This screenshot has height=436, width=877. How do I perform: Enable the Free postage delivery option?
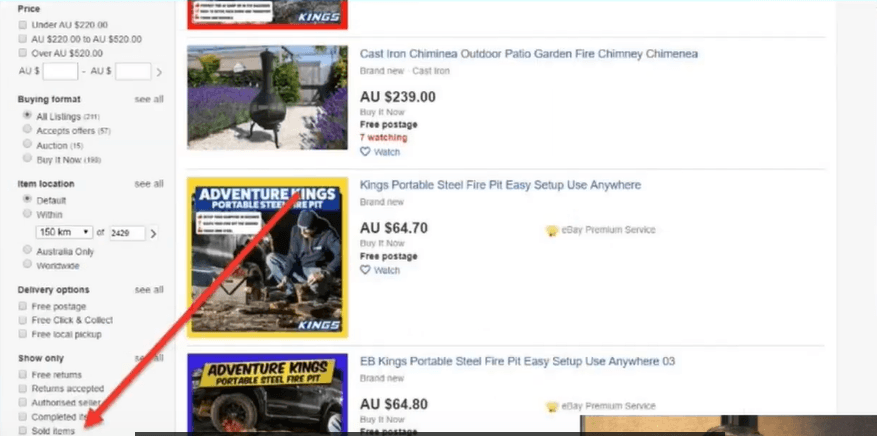[22, 306]
